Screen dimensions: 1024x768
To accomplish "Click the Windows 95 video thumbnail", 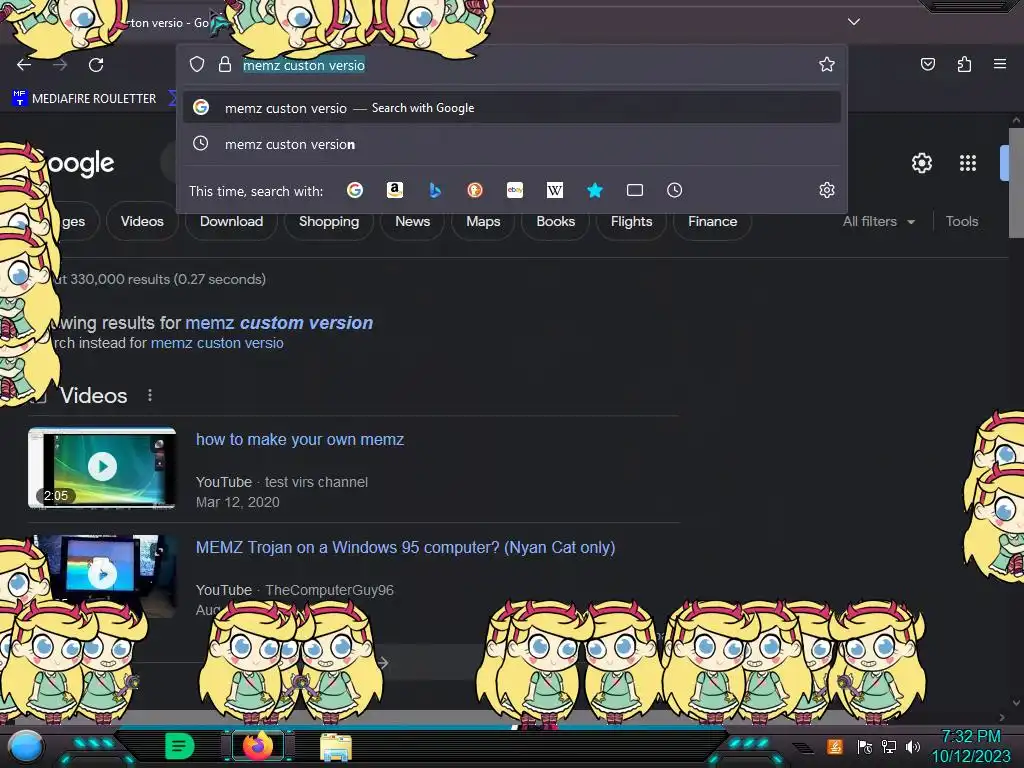I will tap(102, 575).
